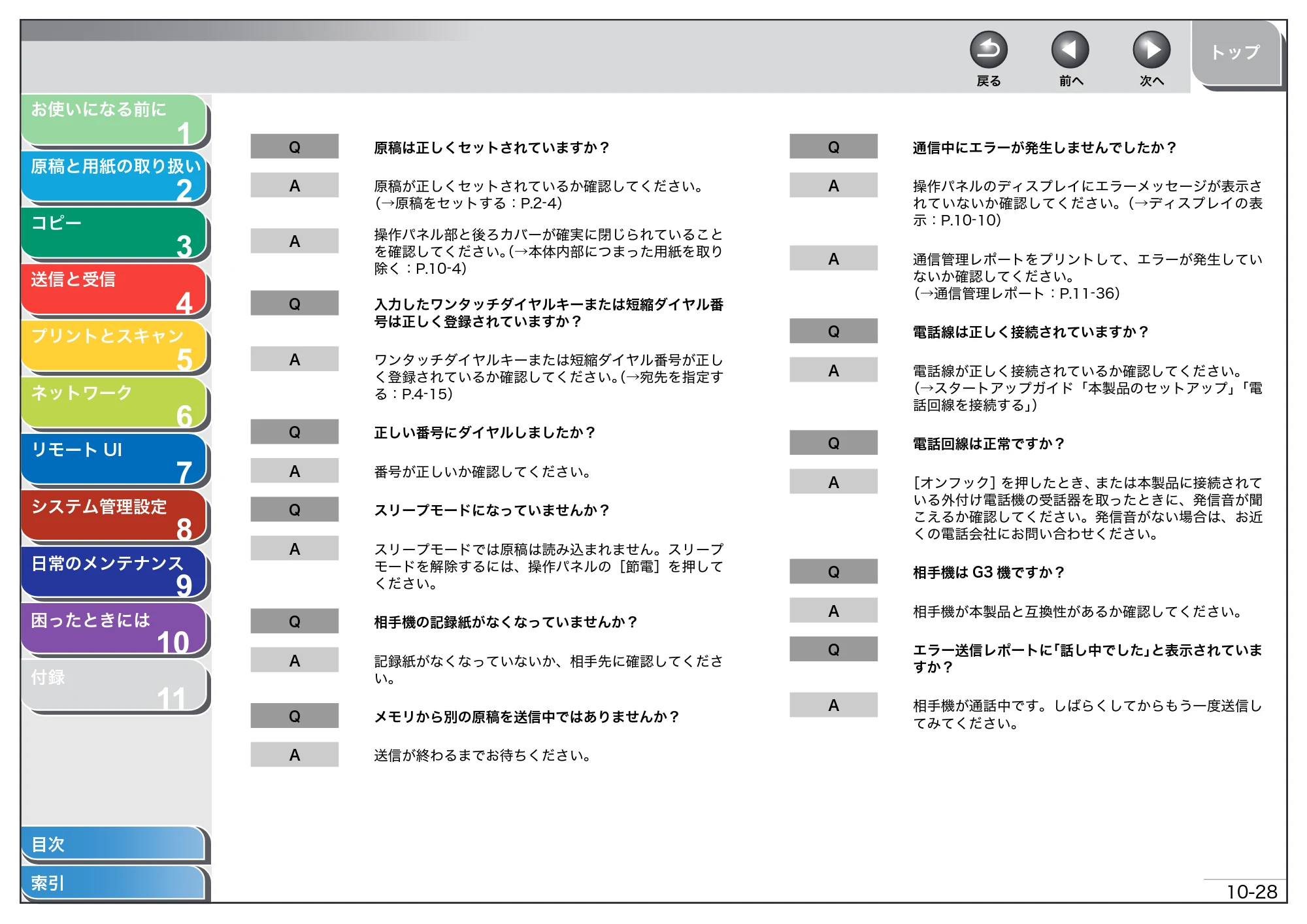The height and width of the screenshot is (924, 1307).
Task: Follow the 原稿をセットする：P.2-4 reference
Action: 469,203
